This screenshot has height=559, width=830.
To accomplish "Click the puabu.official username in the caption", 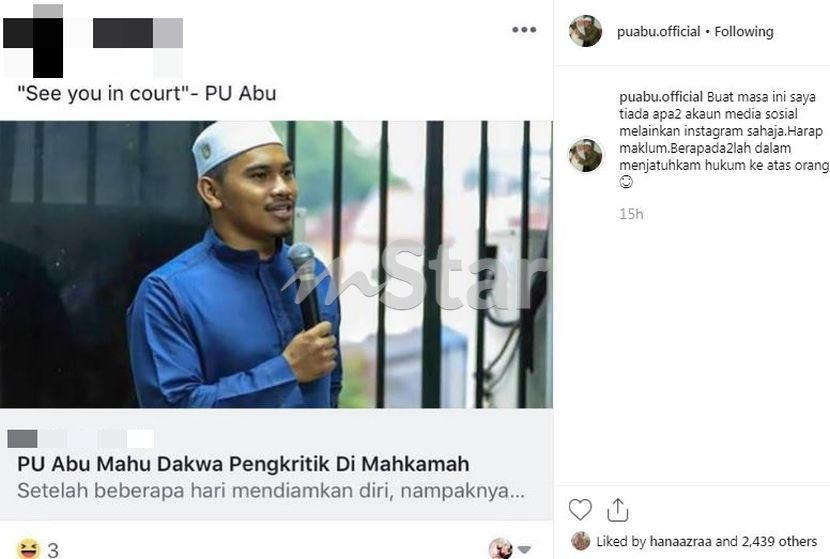I will 661,97.
